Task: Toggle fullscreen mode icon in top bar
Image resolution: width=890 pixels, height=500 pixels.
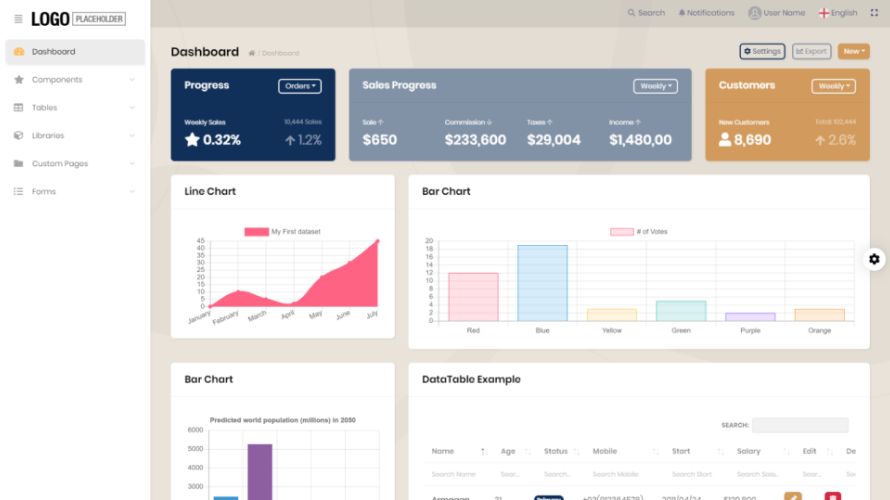Action: point(874,13)
